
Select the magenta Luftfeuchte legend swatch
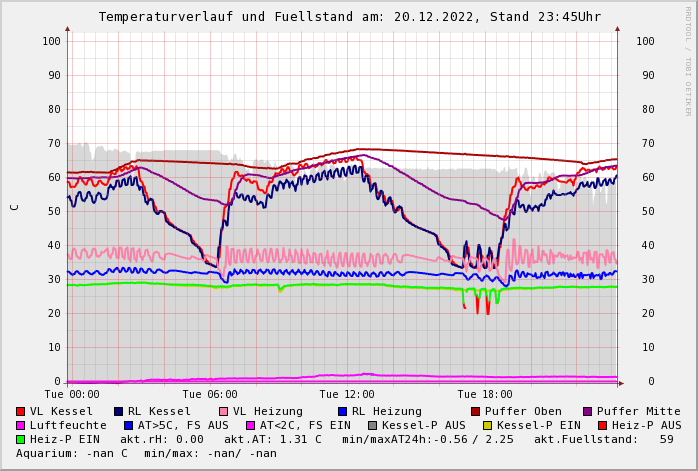pyautogui.click(x=21, y=426)
